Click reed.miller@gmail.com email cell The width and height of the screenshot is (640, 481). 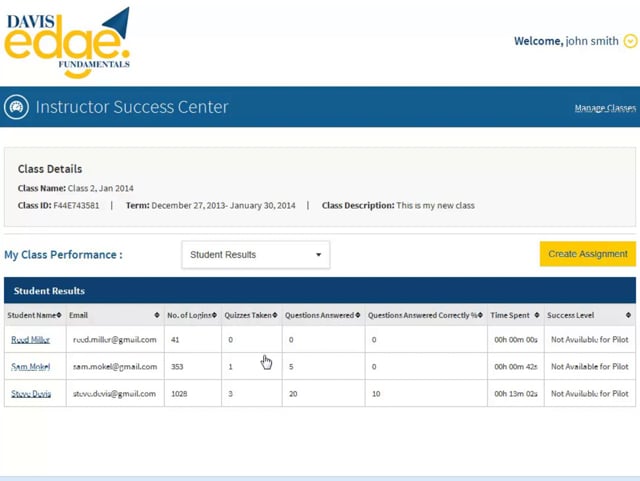tap(115, 340)
